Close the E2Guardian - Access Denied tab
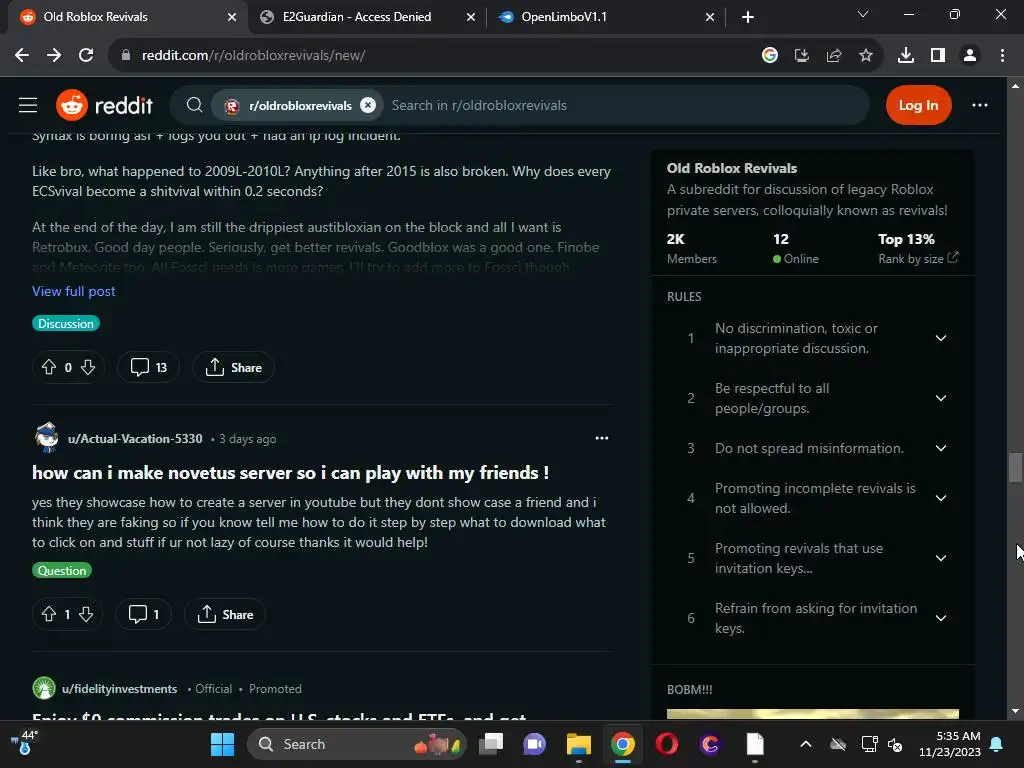 [x=471, y=17]
